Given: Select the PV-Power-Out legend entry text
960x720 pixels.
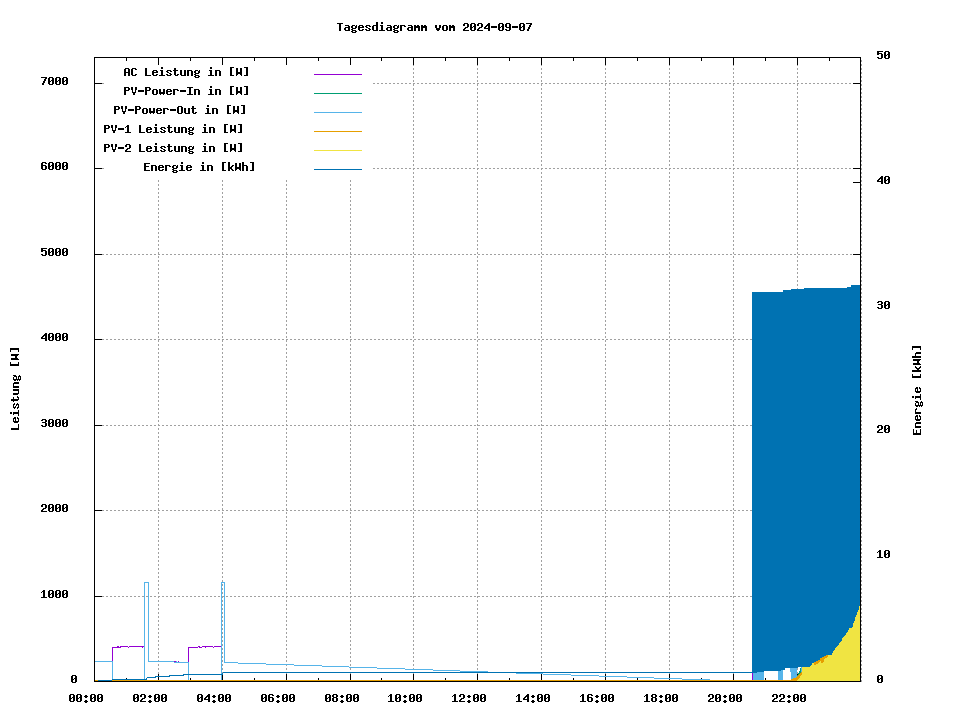Looking at the screenshot, I should pos(180,110).
